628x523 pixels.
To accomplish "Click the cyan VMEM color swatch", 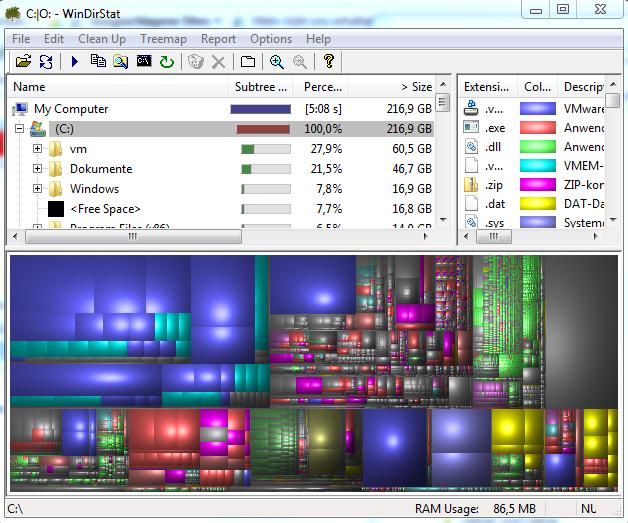I will tap(537, 165).
